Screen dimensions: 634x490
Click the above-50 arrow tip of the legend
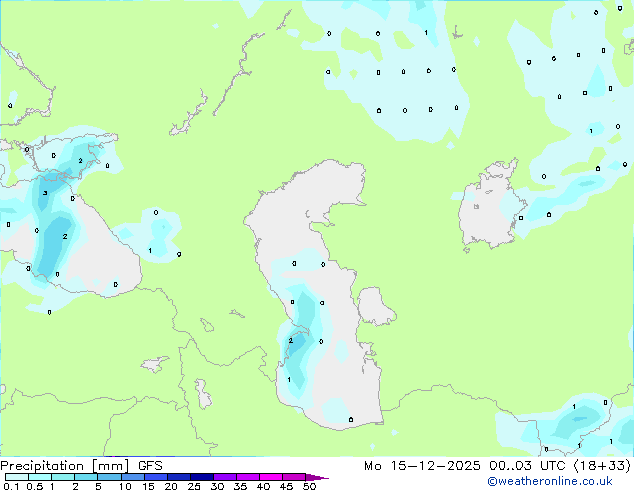317,477
